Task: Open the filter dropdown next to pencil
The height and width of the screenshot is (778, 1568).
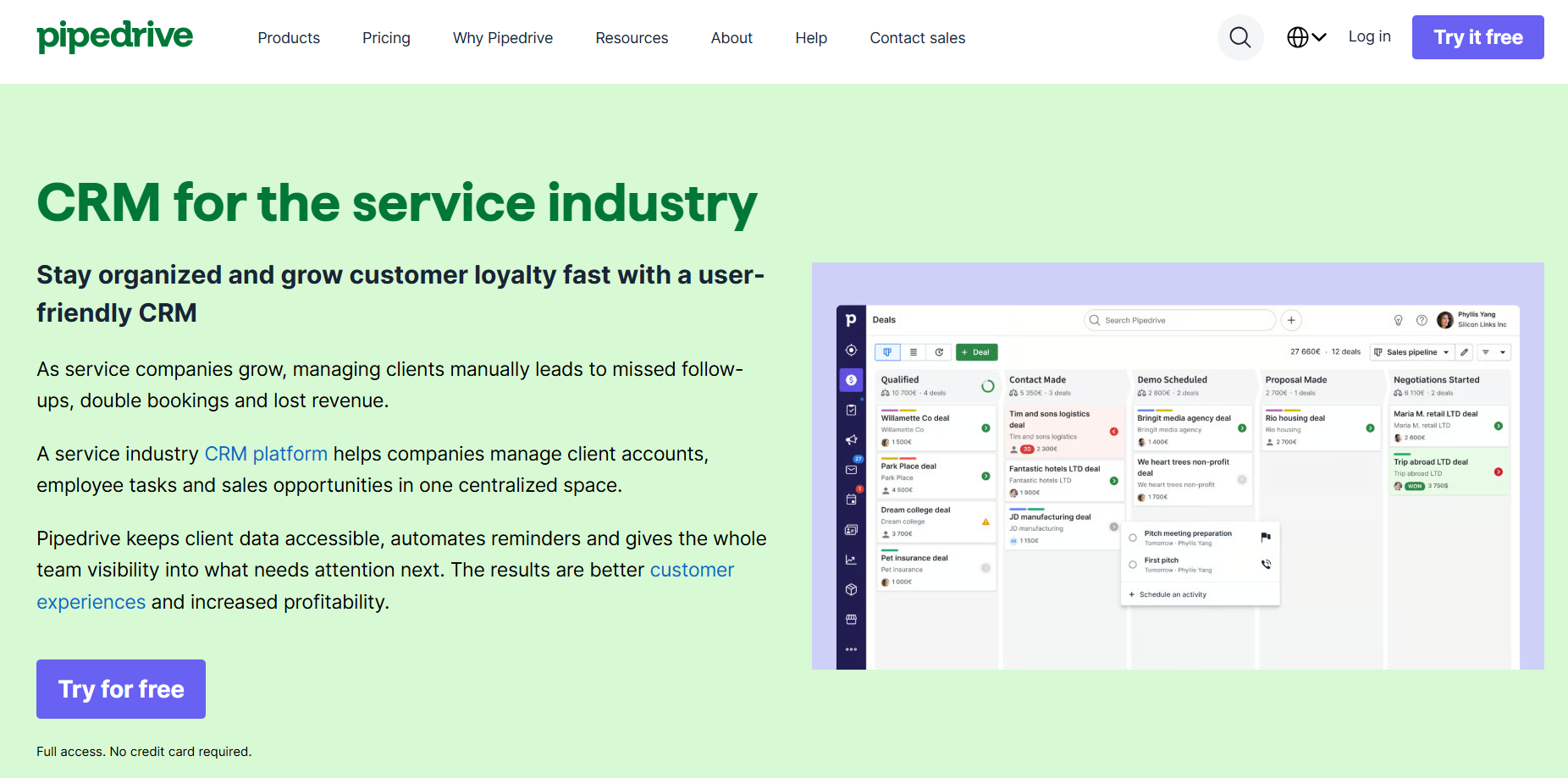Action: pyautogui.click(x=1493, y=352)
